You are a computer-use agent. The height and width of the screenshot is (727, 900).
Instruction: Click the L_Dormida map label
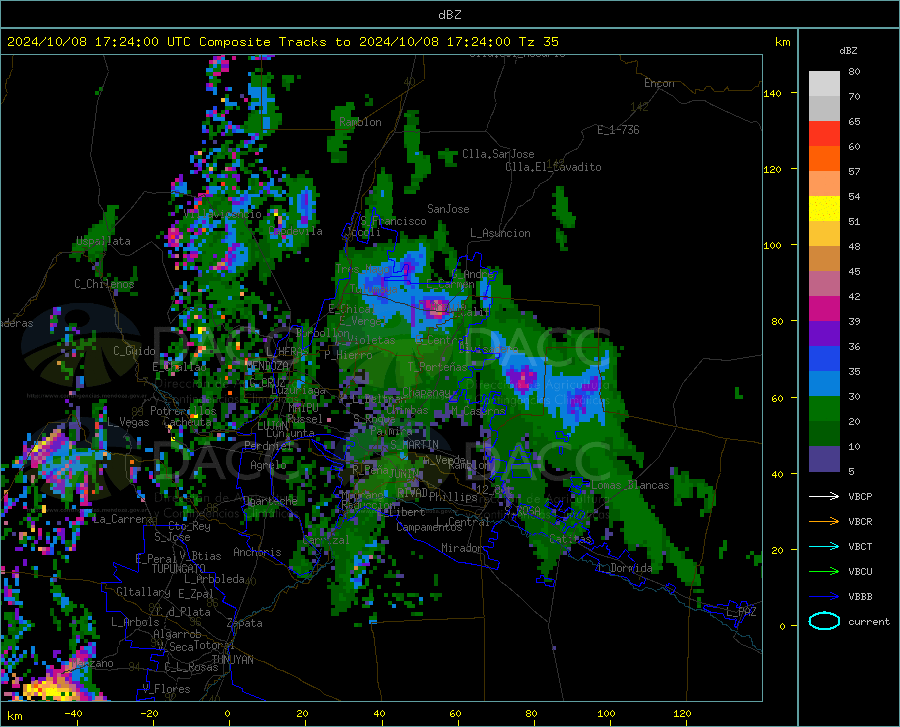624,568
